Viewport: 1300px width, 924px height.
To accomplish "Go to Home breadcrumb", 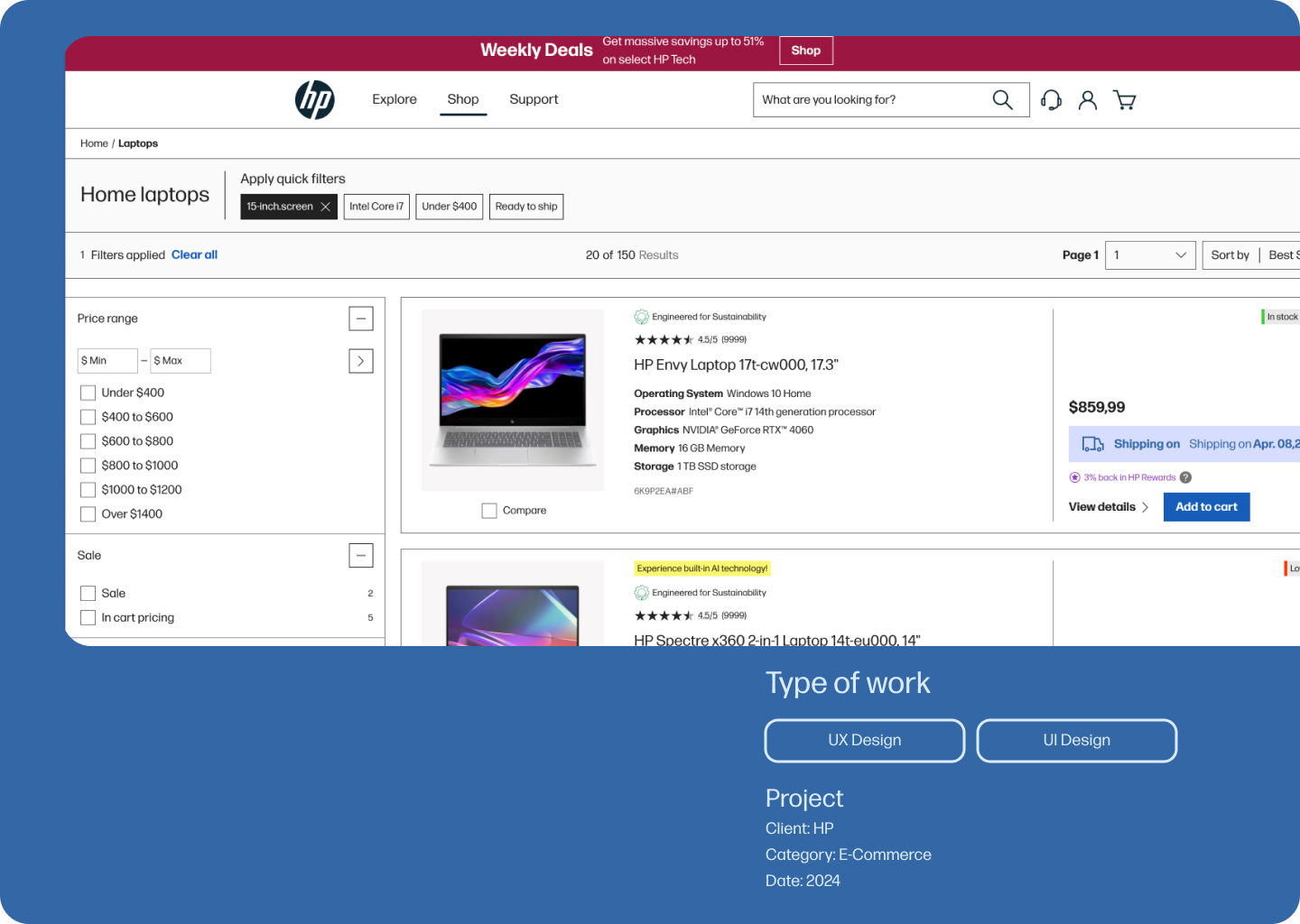I will point(94,143).
